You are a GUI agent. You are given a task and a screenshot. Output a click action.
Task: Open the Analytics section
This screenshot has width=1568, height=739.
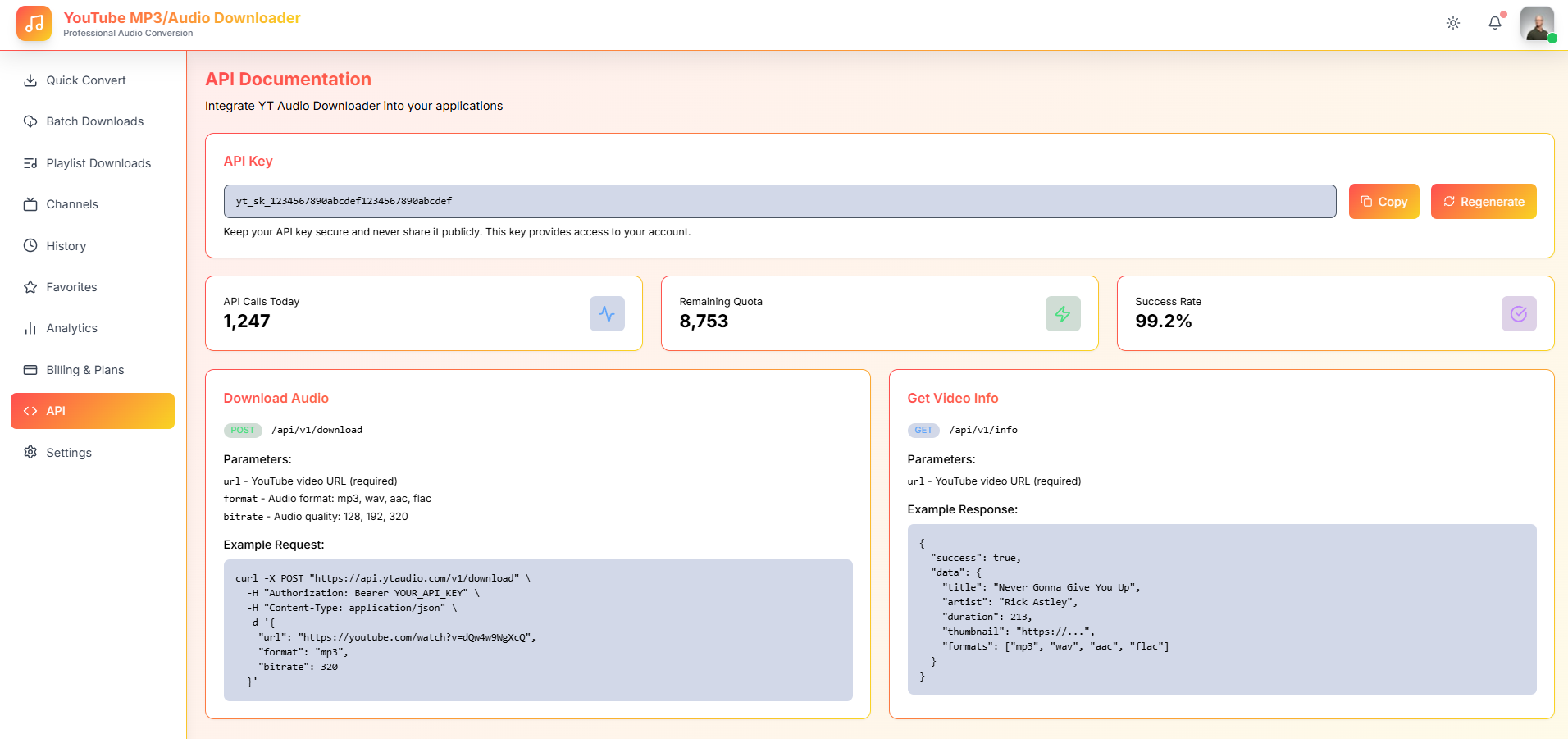coord(71,328)
